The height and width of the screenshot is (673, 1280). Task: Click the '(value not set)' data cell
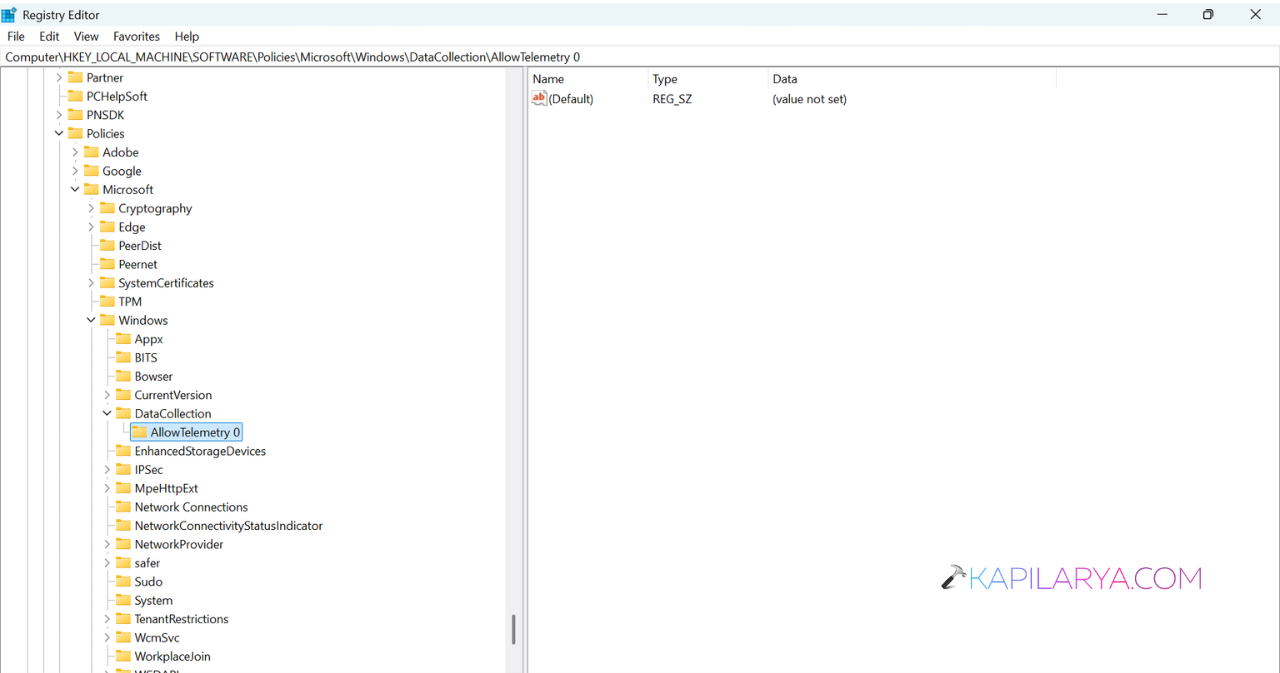810,99
